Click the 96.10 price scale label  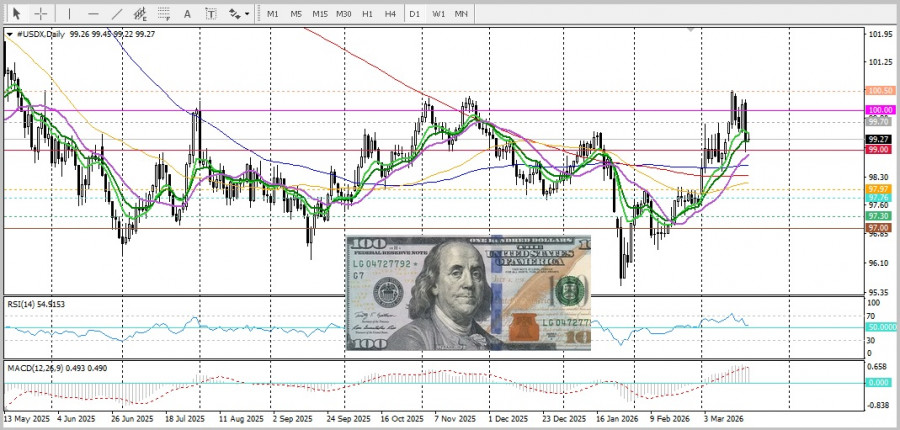[880, 263]
